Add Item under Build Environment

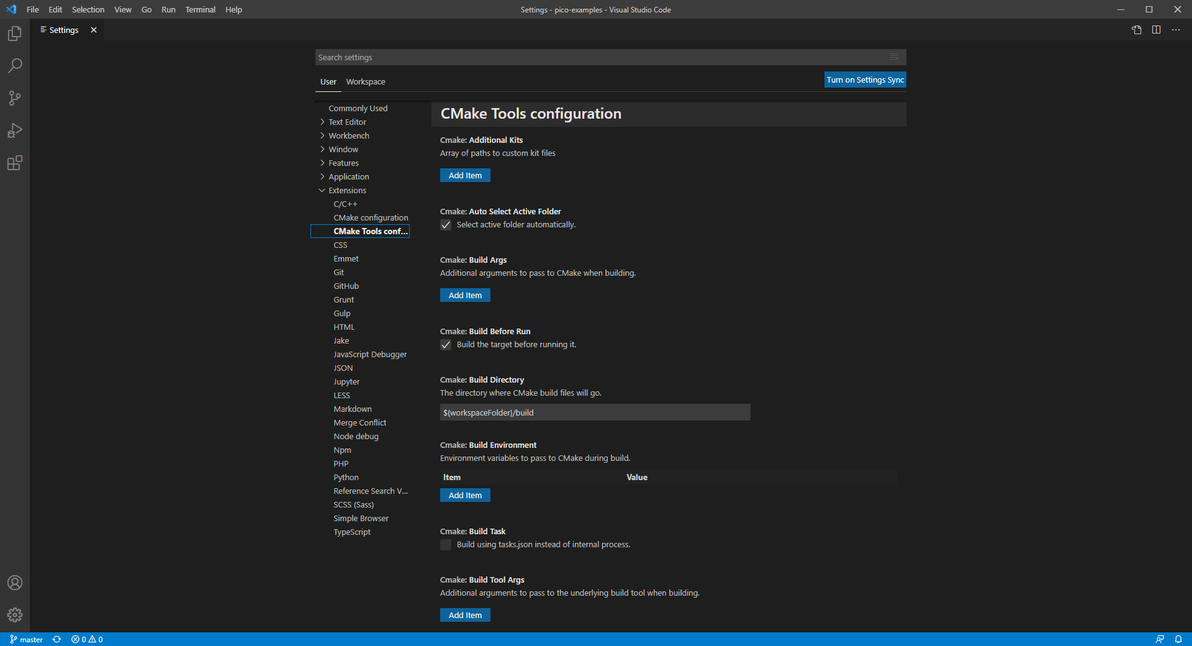[465, 496]
